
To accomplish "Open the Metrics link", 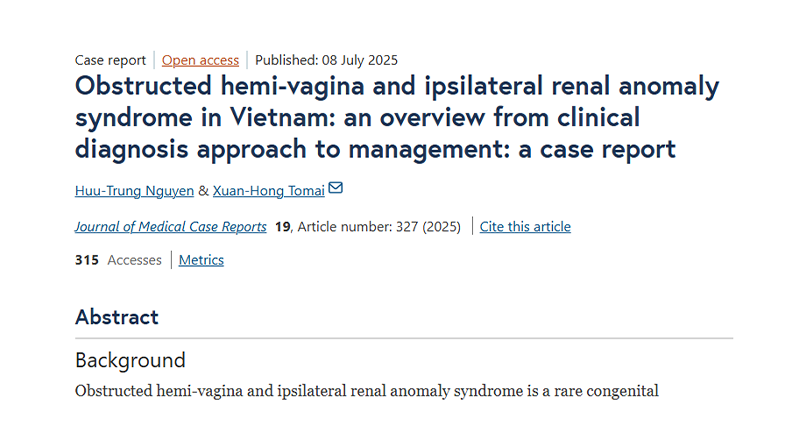I will (x=201, y=260).
